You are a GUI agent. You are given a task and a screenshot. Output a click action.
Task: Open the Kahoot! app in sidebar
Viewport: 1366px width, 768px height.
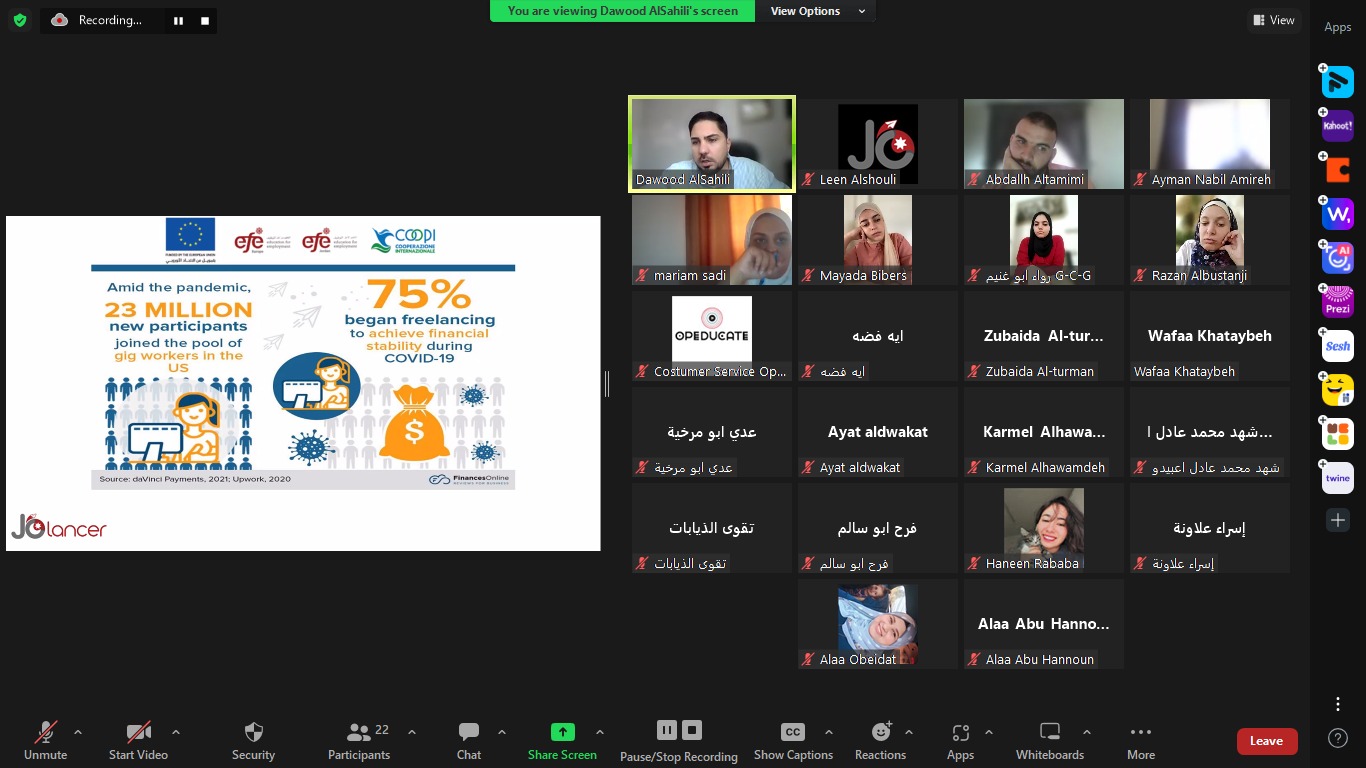tap(1338, 126)
